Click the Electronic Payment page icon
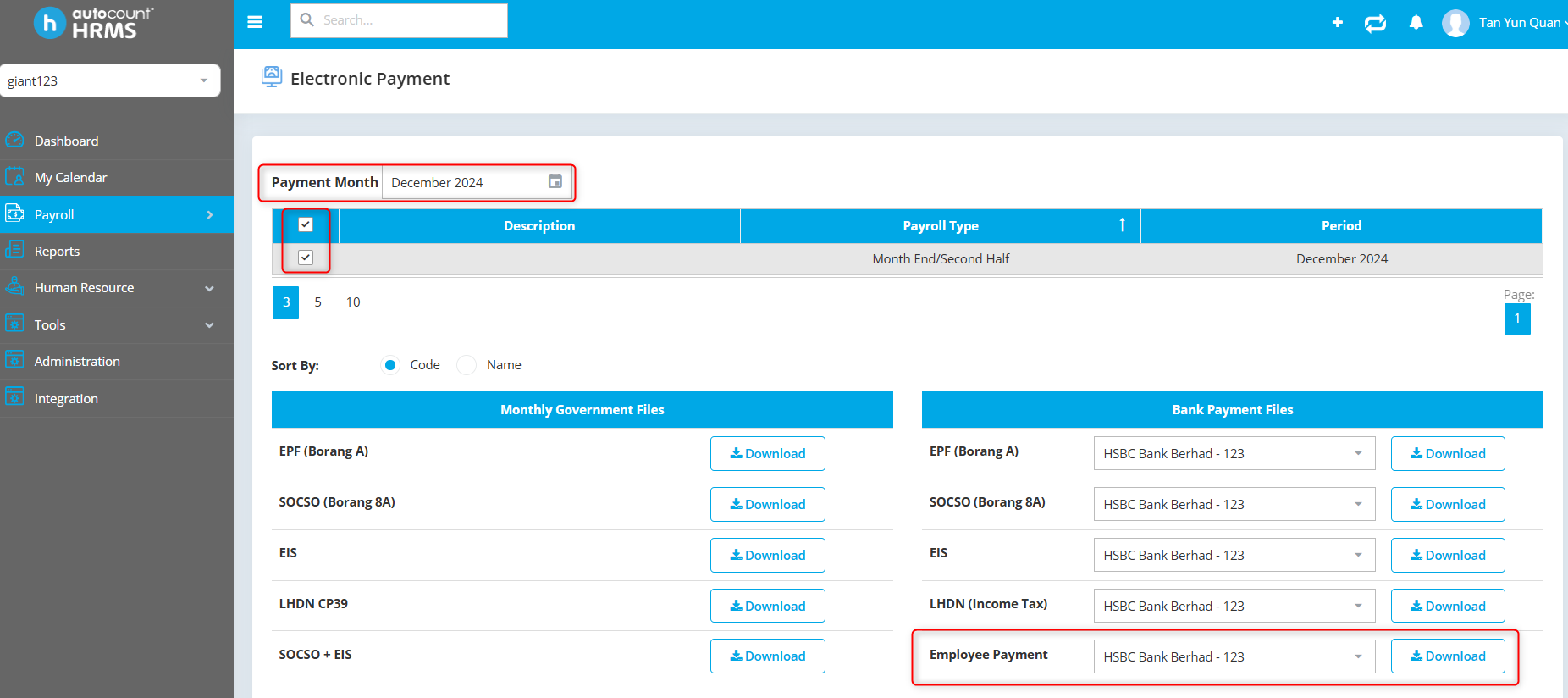This screenshot has height=698, width=1568. point(272,77)
